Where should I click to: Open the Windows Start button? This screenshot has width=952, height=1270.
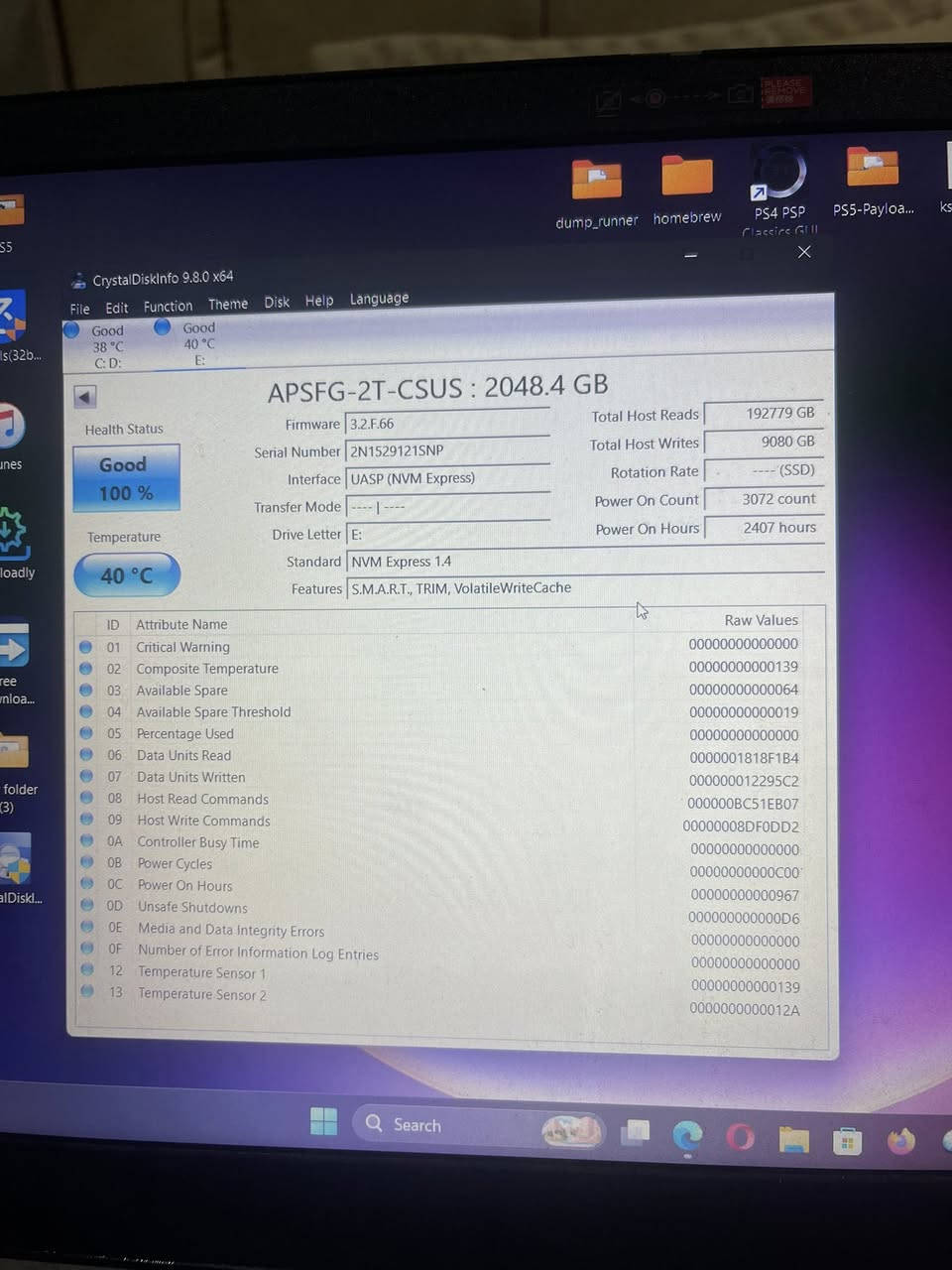[x=323, y=1121]
